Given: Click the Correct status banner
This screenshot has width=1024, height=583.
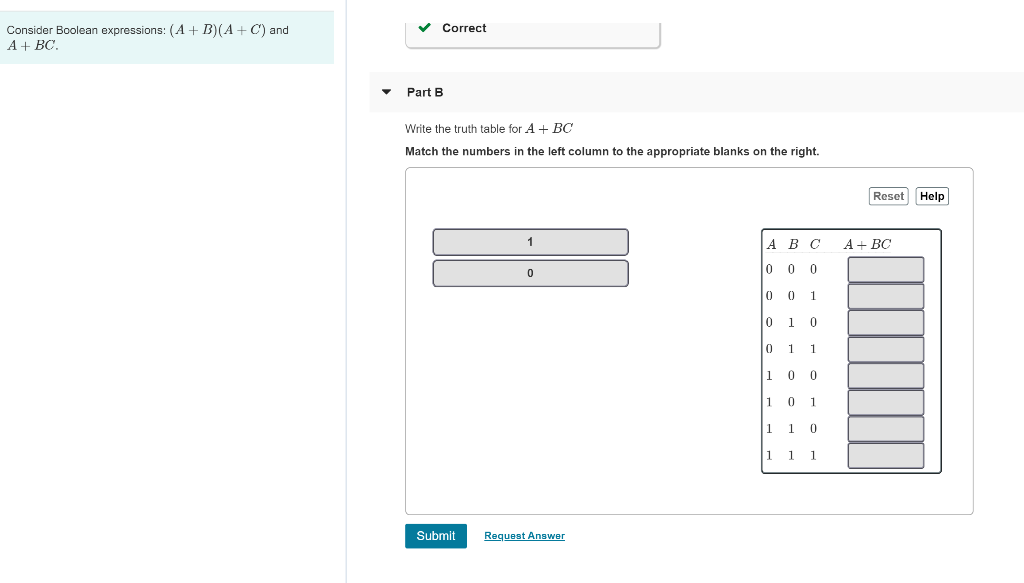Looking at the screenshot, I should click(x=533, y=28).
